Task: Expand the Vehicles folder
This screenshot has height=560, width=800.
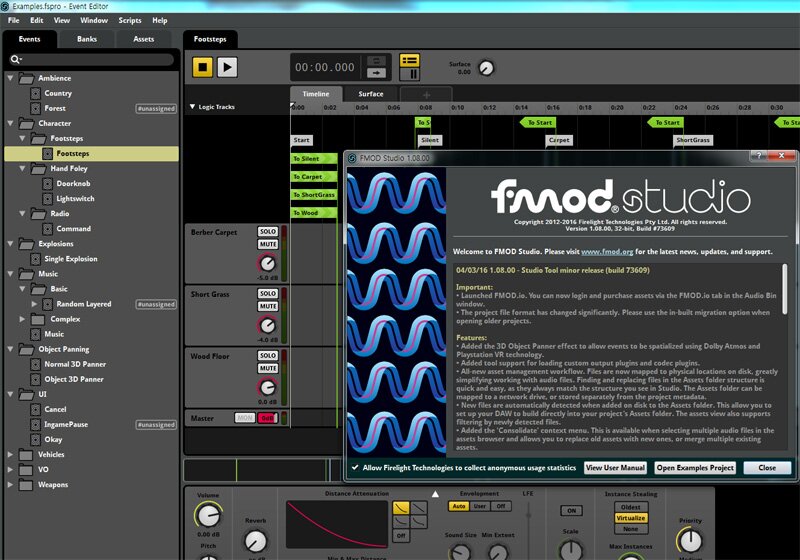Action: [10, 454]
